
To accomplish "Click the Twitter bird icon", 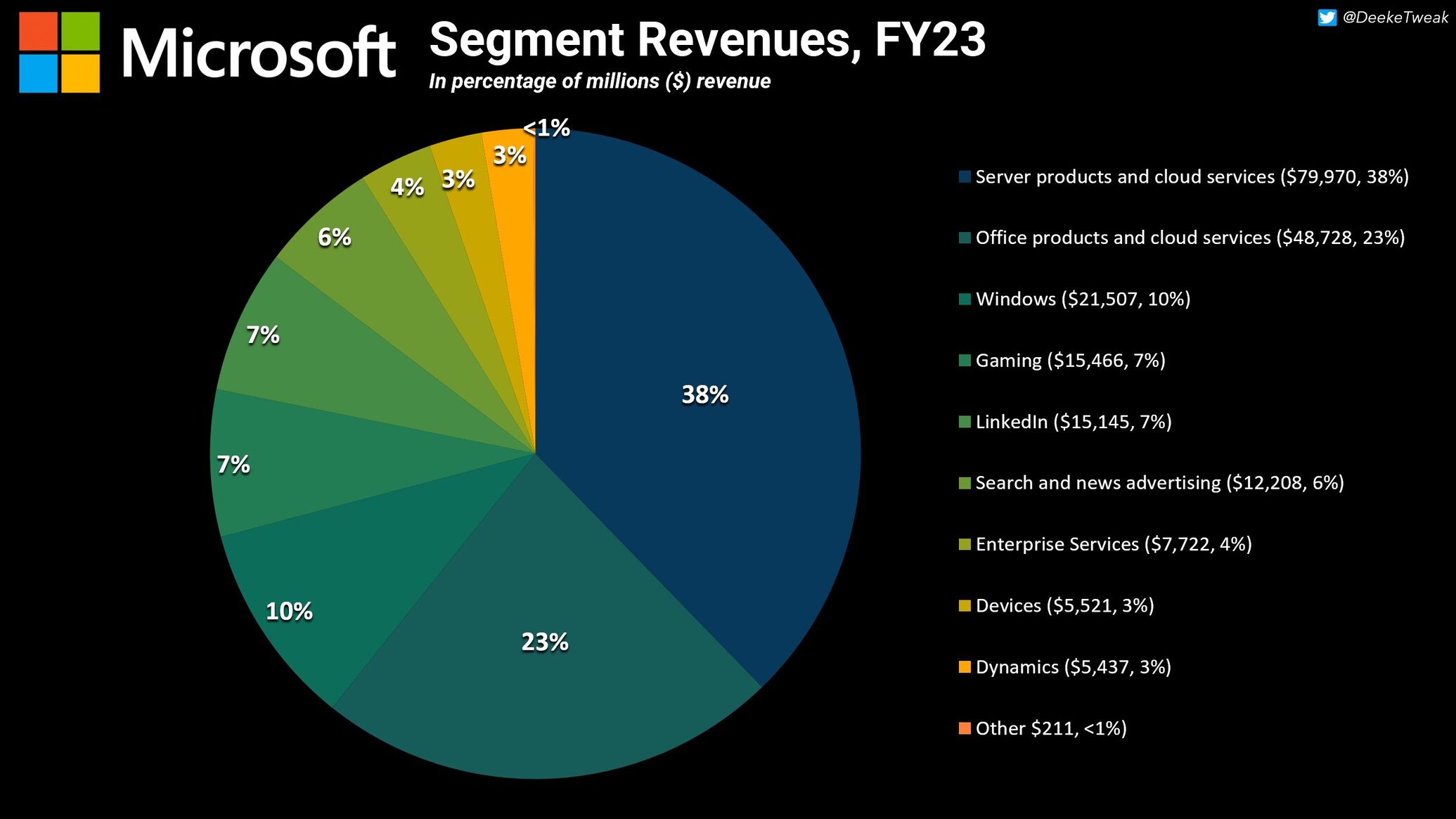I will tap(1327, 18).
